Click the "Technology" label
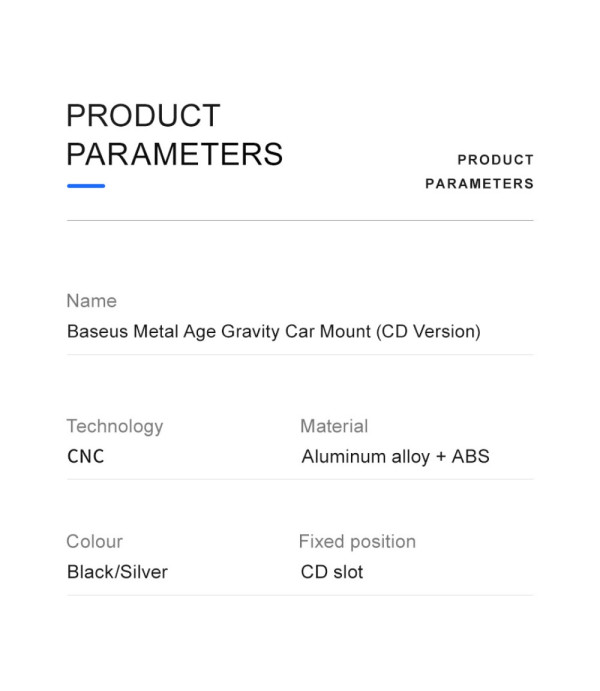Image resolution: width=600 pixels, height=691 pixels. click(114, 426)
